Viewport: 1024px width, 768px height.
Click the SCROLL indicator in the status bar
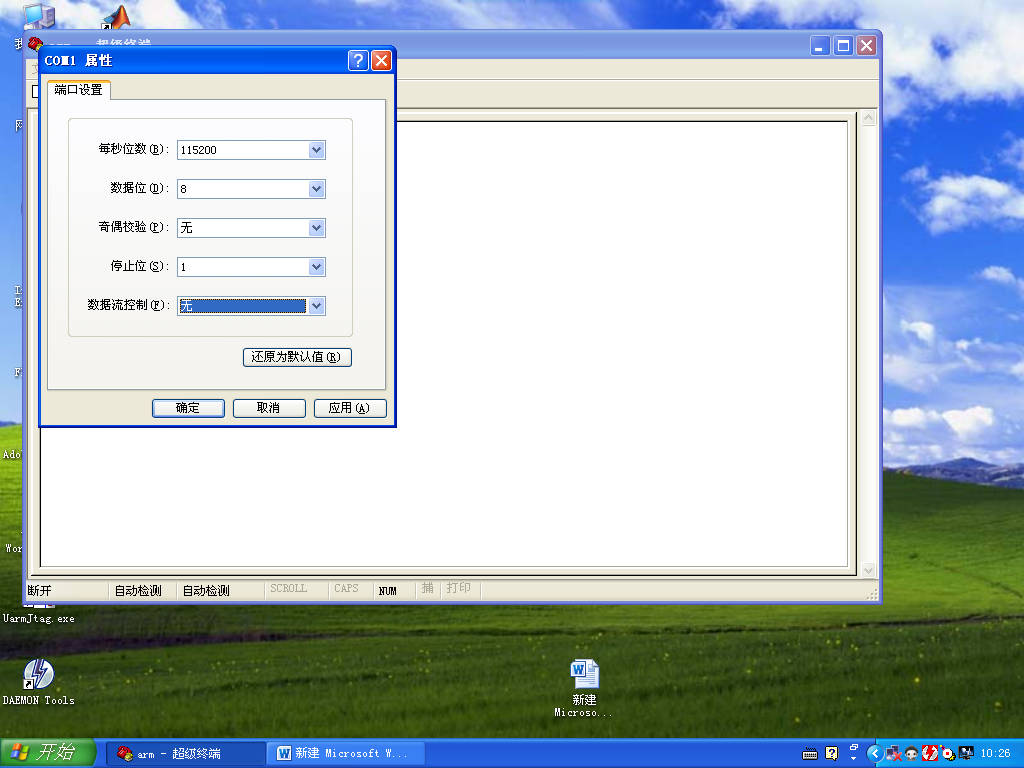pyautogui.click(x=288, y=588)
